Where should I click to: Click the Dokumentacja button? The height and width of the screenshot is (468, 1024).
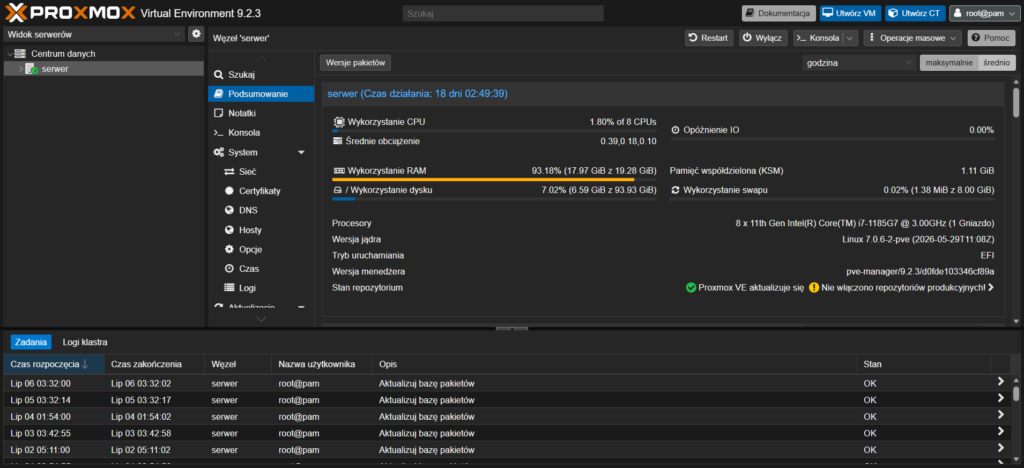coord(778,13)
